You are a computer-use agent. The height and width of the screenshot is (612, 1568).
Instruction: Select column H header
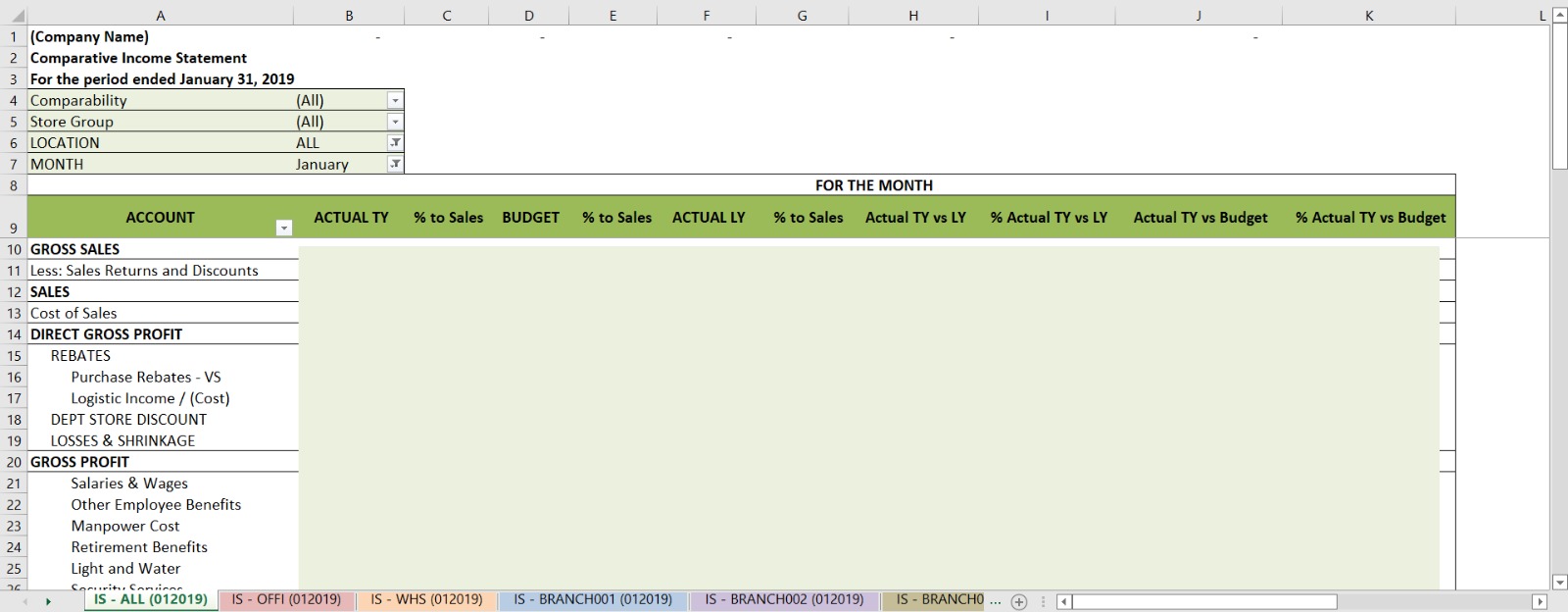pos(913,16)
